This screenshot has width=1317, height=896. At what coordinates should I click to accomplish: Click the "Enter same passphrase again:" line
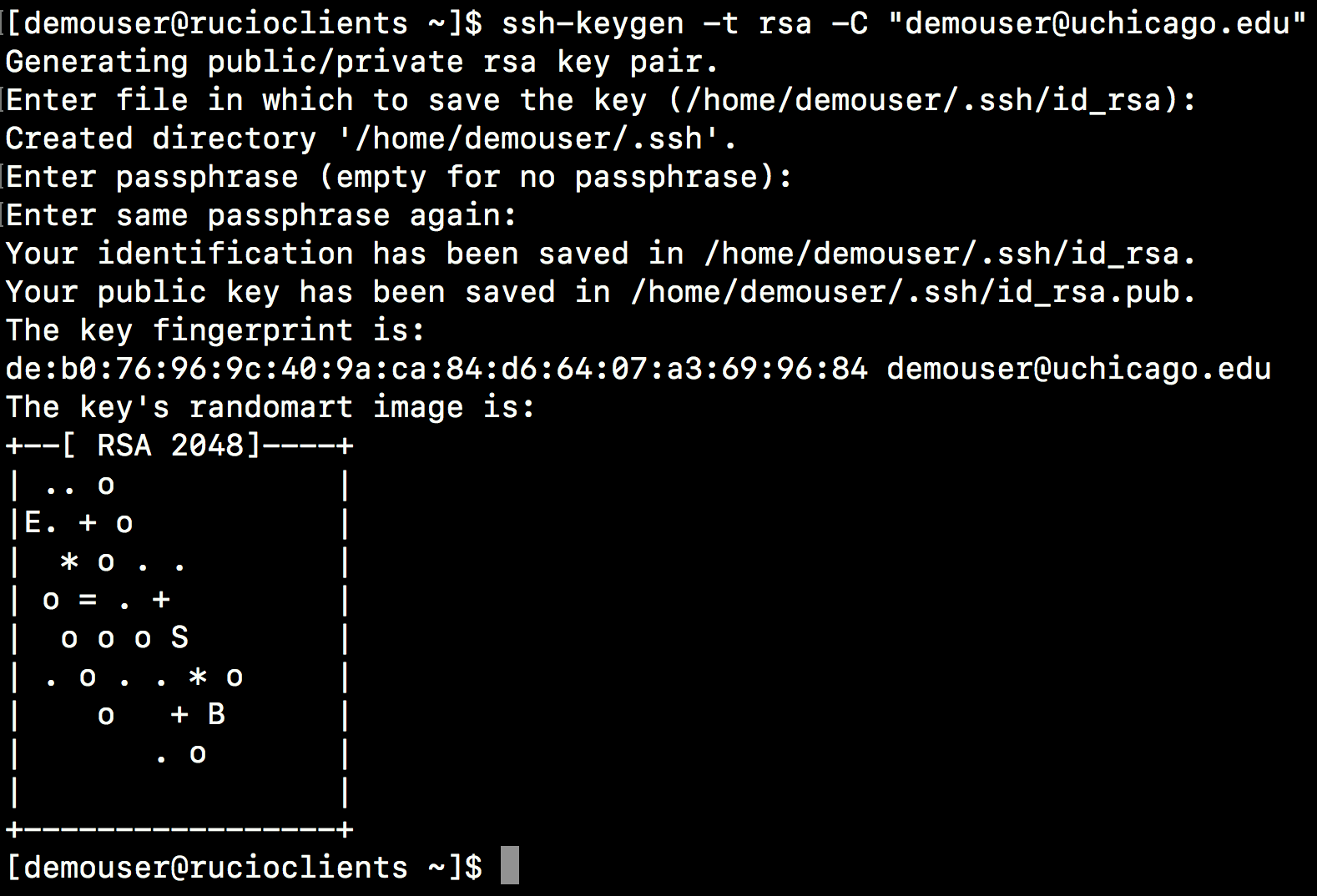pos(261,215)
